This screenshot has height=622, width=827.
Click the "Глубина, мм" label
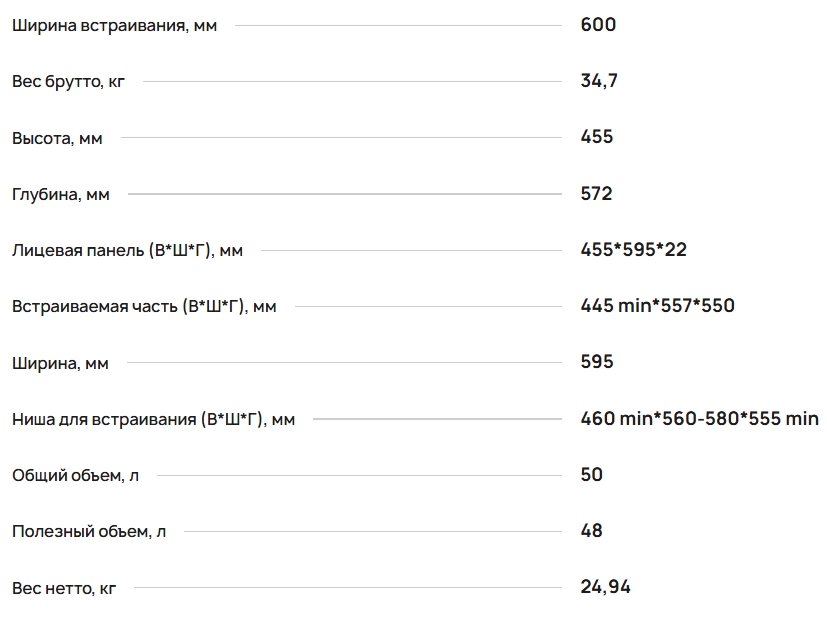(61, 195)
